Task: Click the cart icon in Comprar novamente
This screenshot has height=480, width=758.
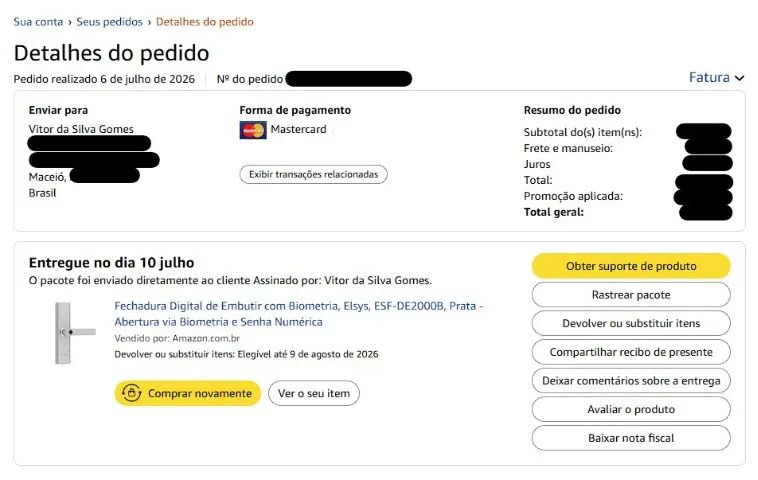Action: coord(131,393)
